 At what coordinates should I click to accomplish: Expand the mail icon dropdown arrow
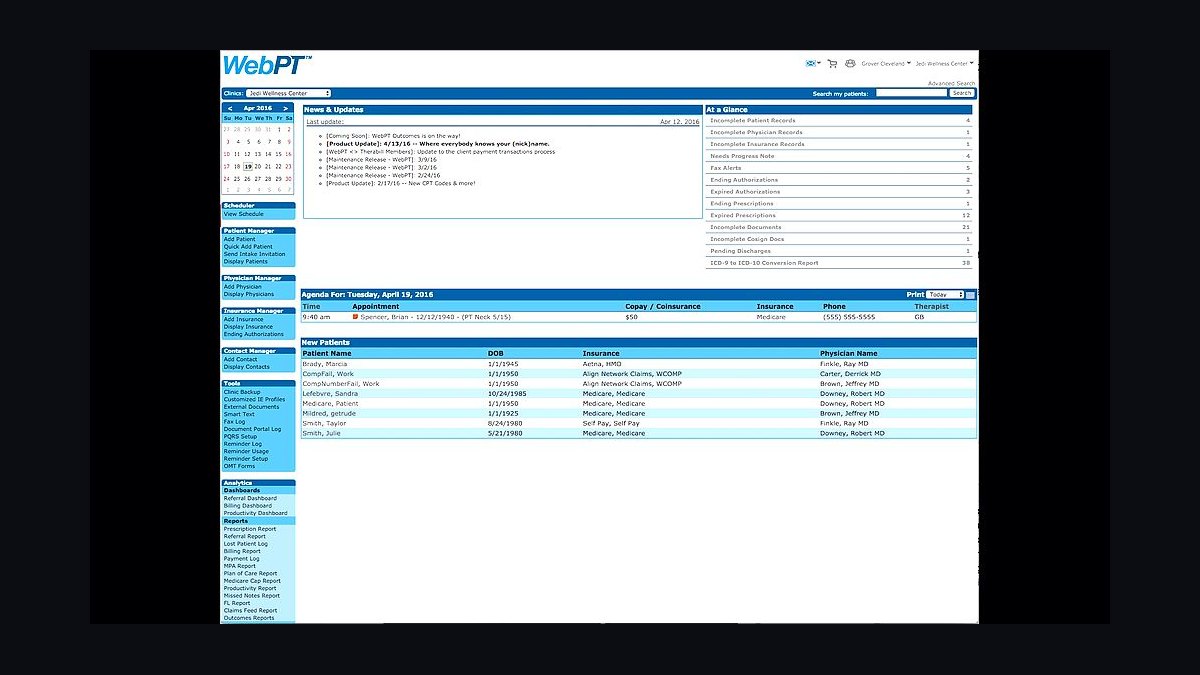819,63
